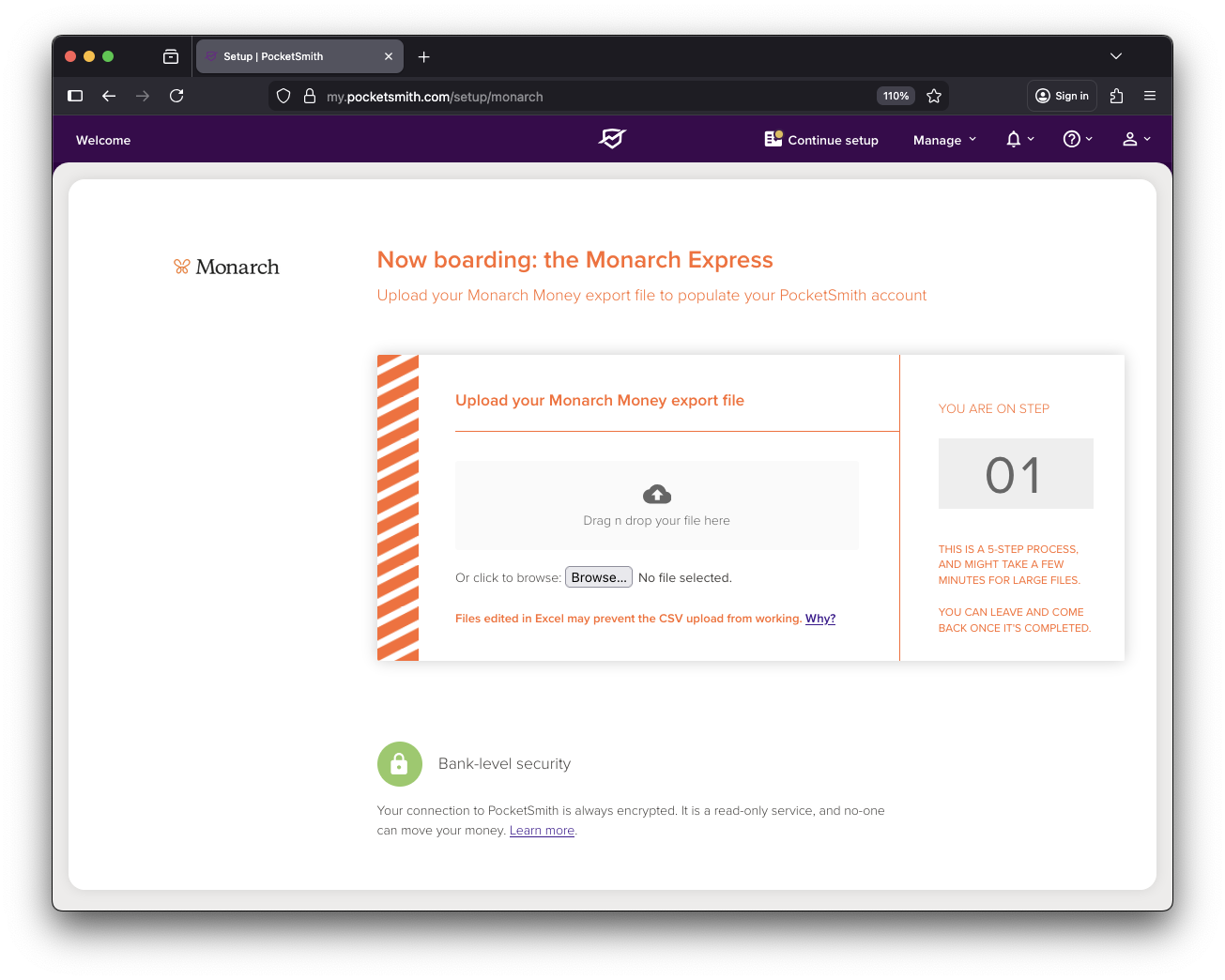Click the PocketSmith logo in header
Screen dimensions: 1225x980
coord(612,139)
